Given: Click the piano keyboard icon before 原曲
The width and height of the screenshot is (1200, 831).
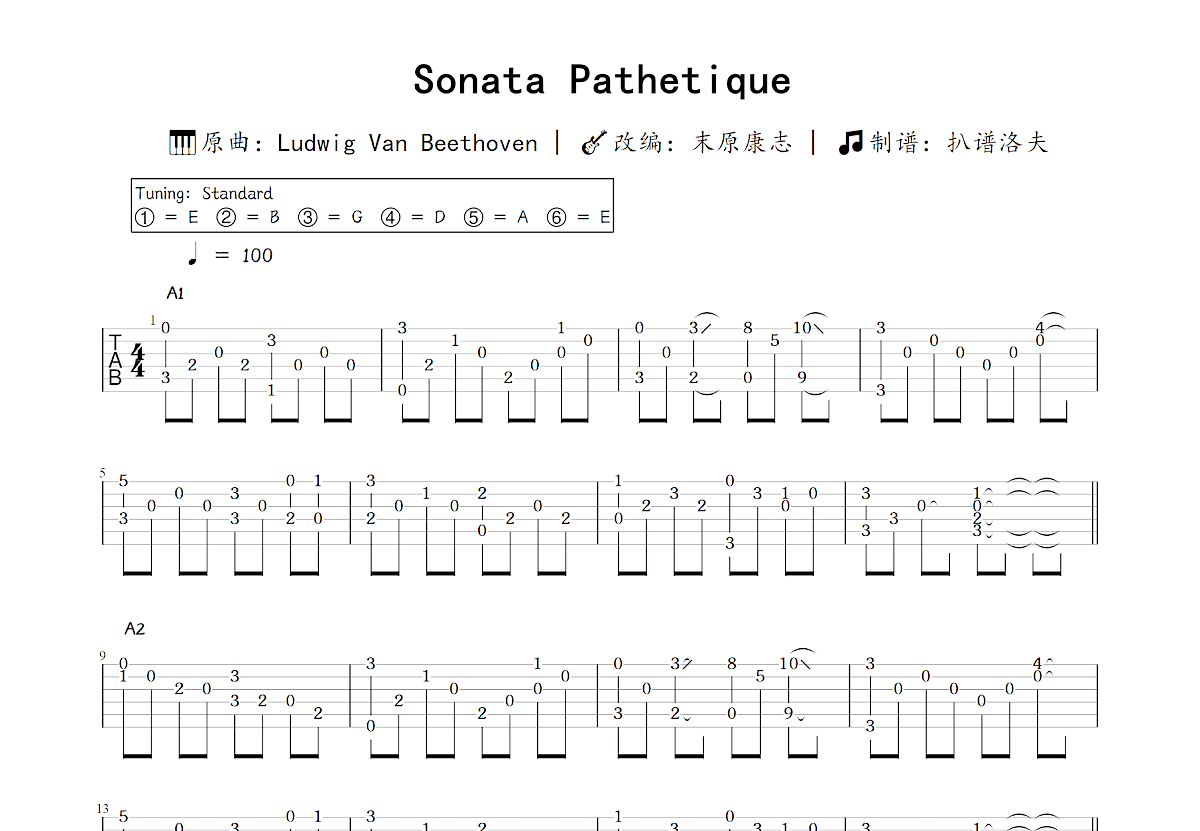Looking at the screenshot, I should coord(183,143).
